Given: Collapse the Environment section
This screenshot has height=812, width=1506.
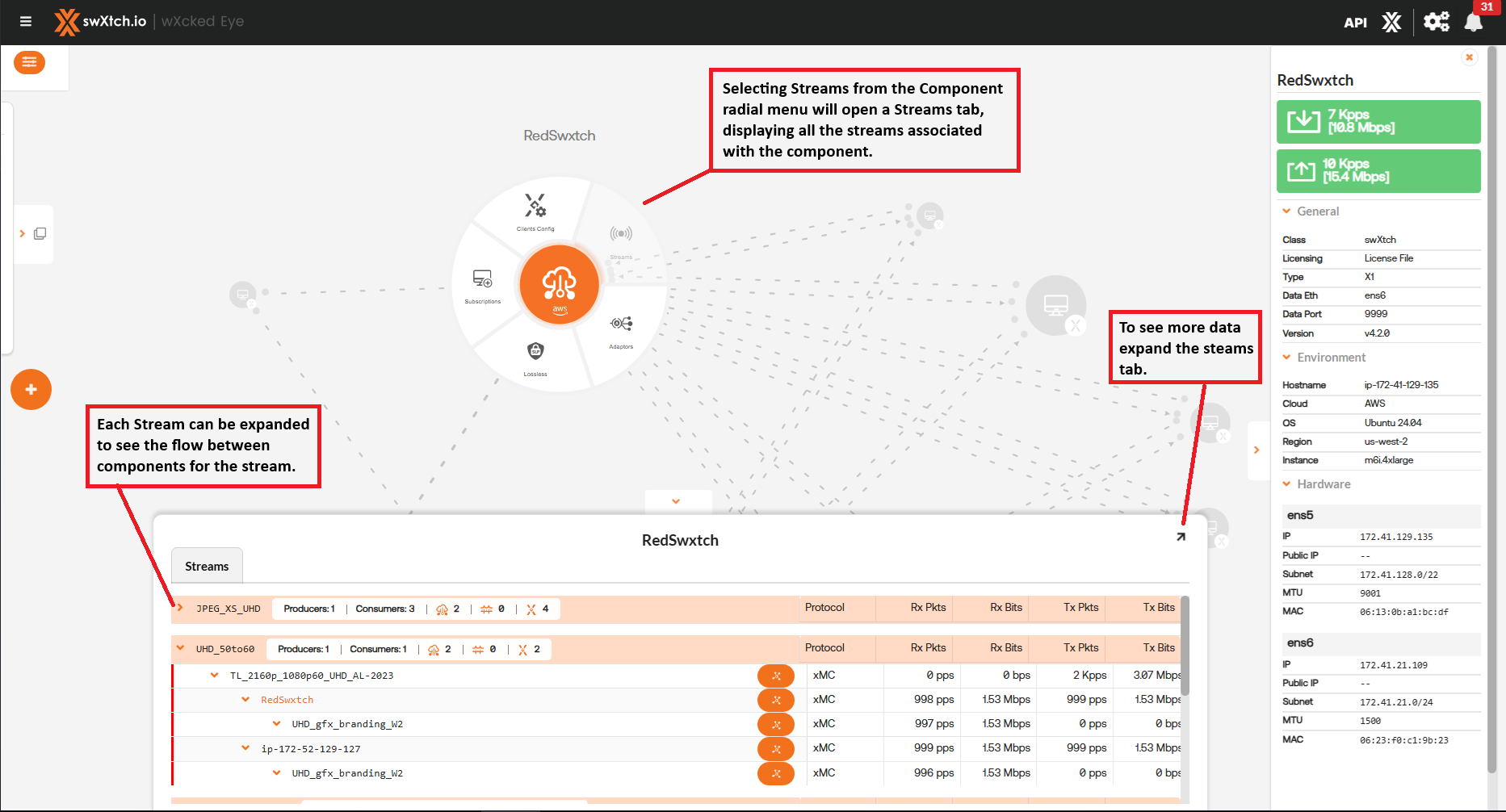Looking at the screenshot, I should coord(1286,358).
